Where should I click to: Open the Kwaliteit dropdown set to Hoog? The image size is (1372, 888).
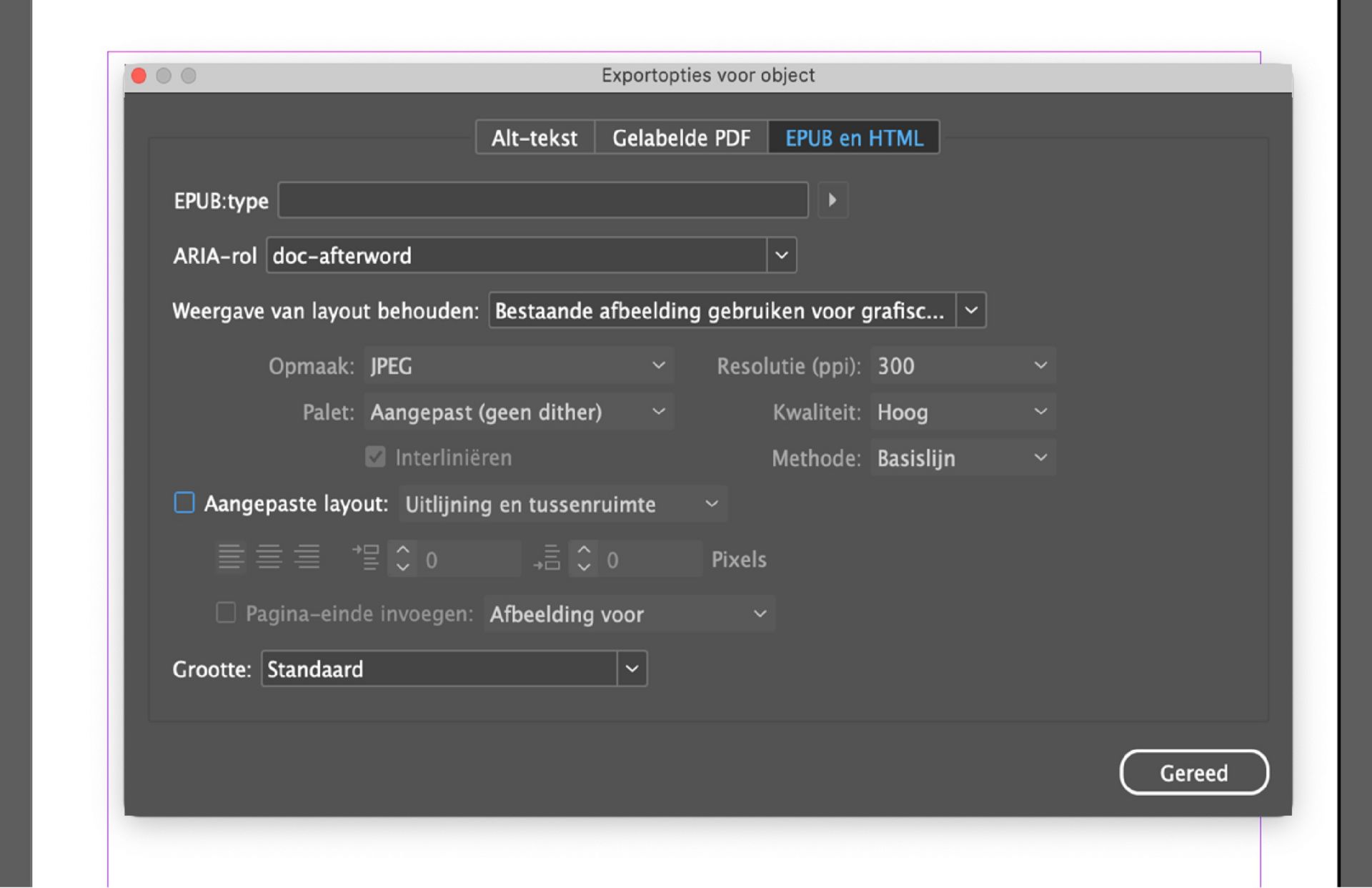pyautogui.click(x=1040, y=412)
